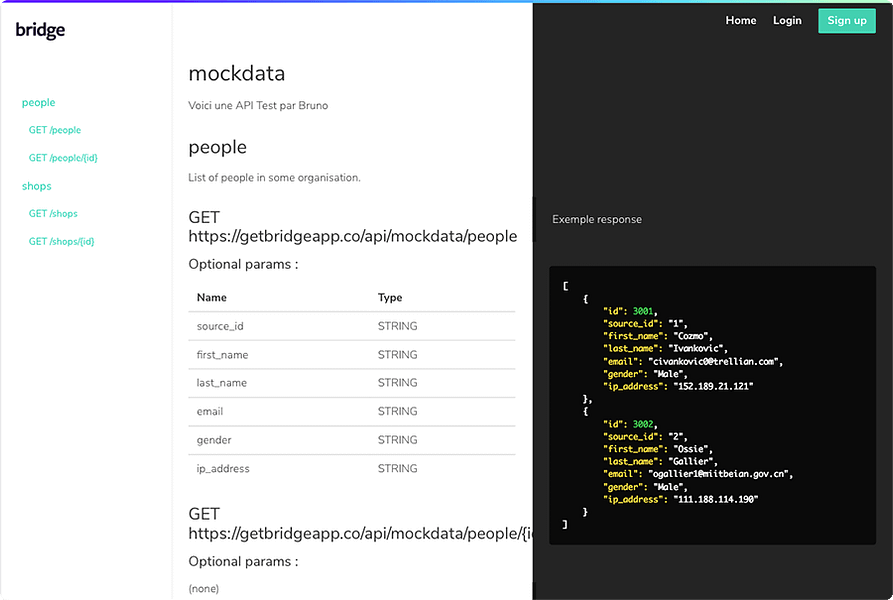Click the people section heading
The height and width of the screenshot is (600, 893).
click(218, 147)
